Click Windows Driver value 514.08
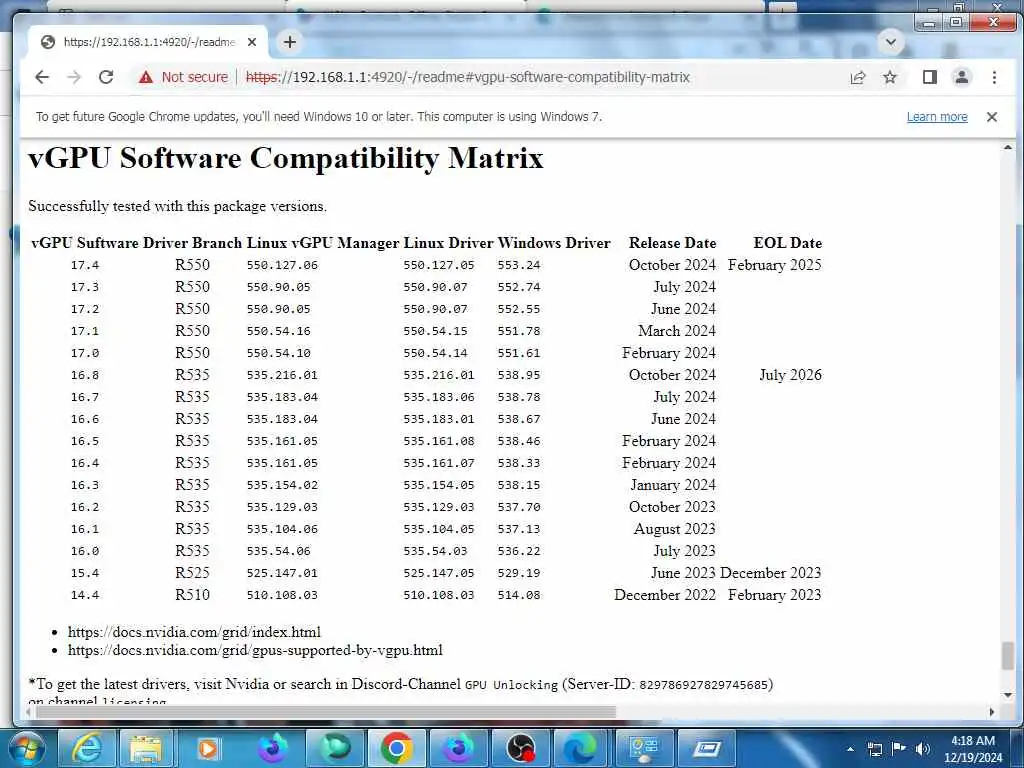1024x768 pixels. click(x=519, y=595)
